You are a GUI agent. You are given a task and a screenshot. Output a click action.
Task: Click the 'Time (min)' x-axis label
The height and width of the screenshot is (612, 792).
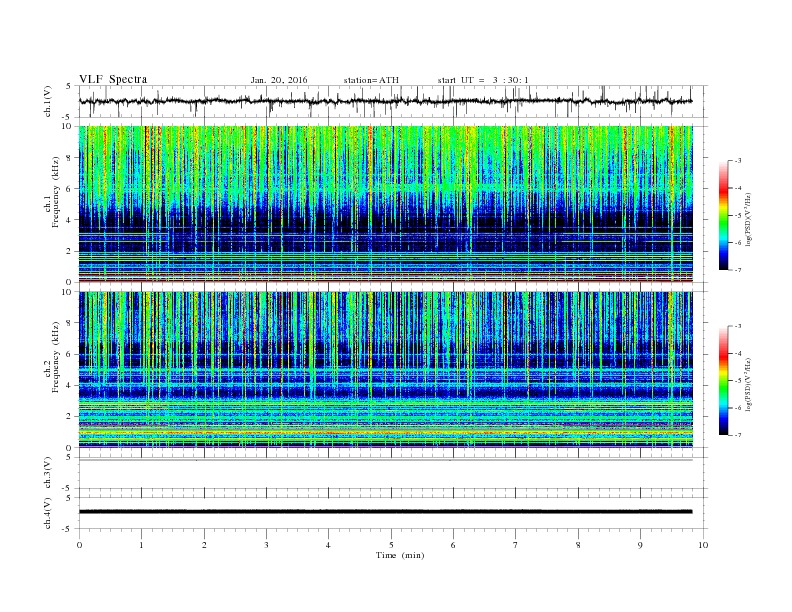click(400, 555)
